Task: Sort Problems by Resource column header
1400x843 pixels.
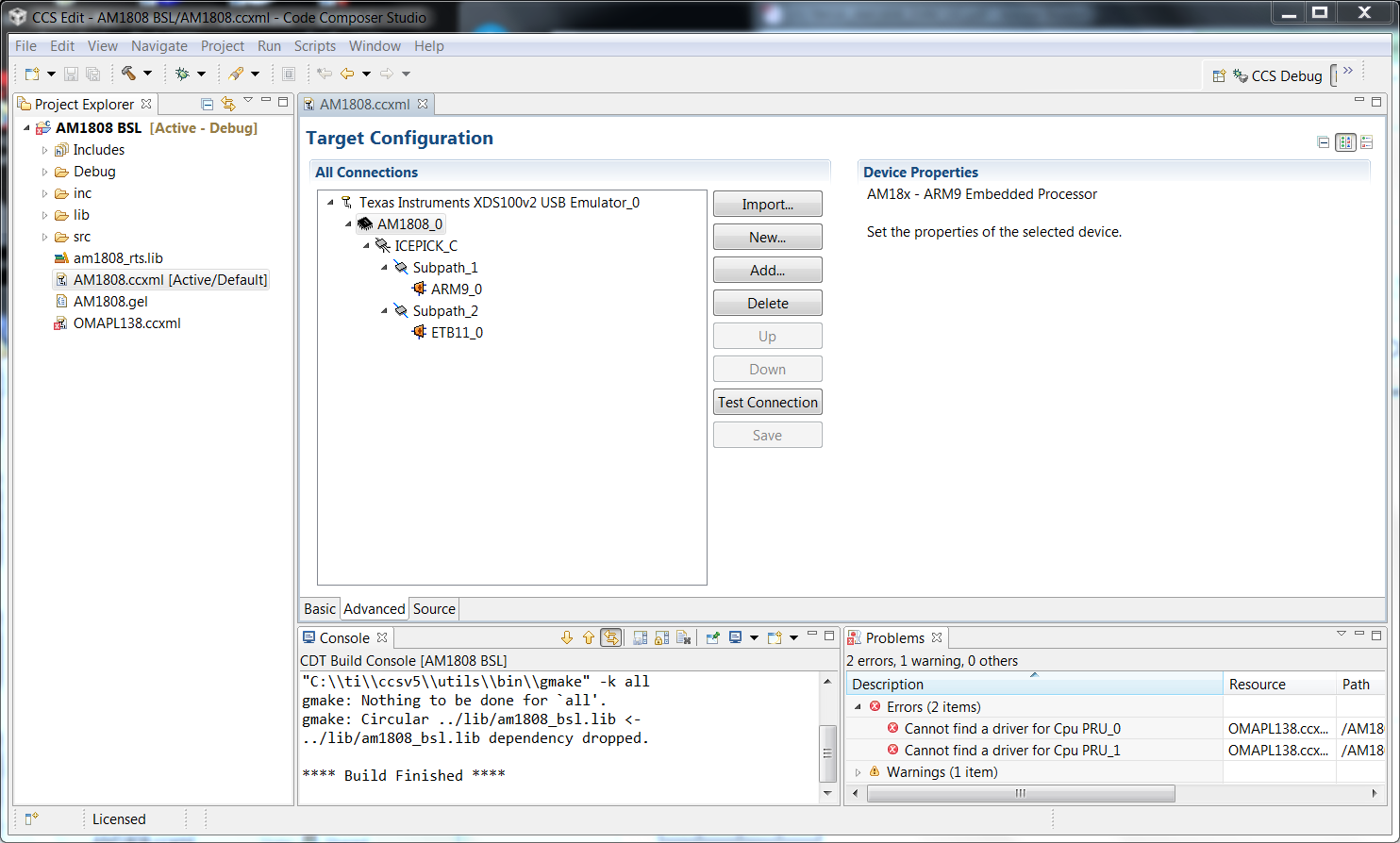Action: [x=1279, y=685]
